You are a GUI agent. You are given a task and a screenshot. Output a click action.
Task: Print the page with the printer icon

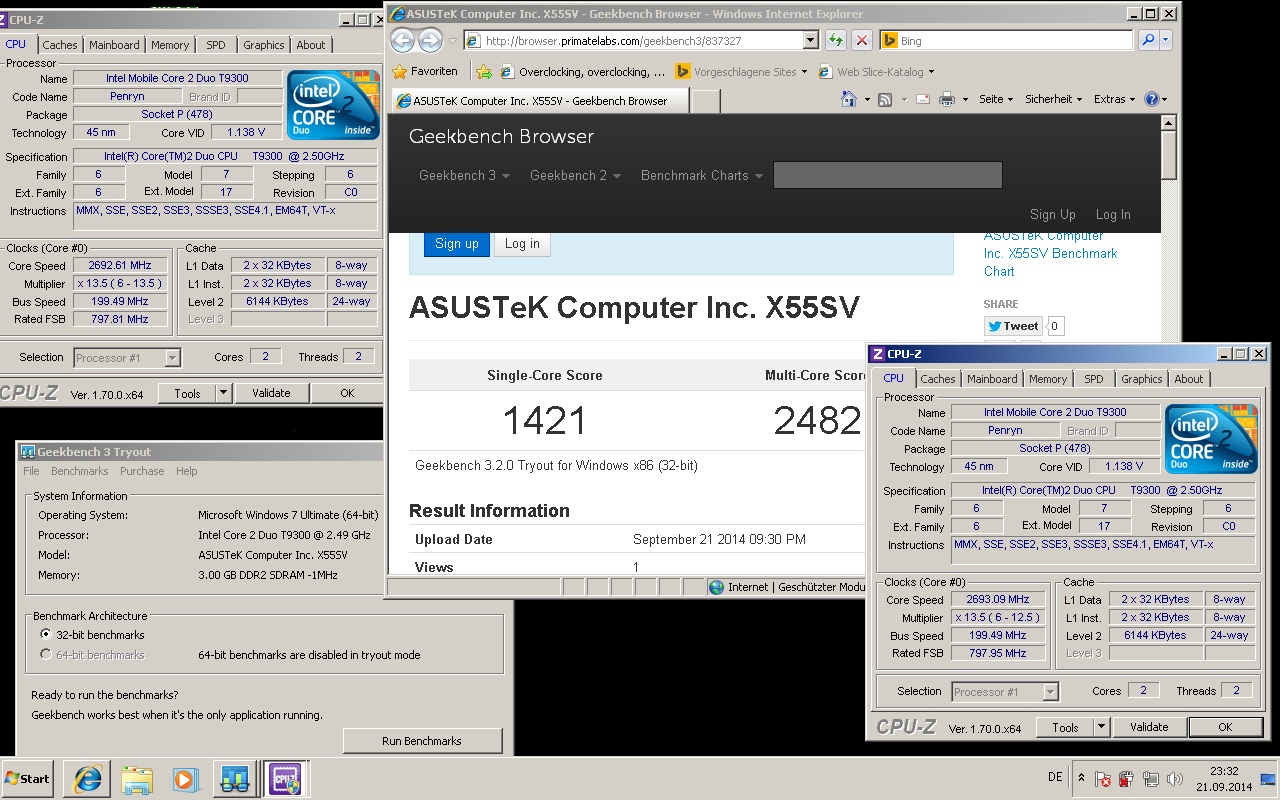tap(946, 99)
